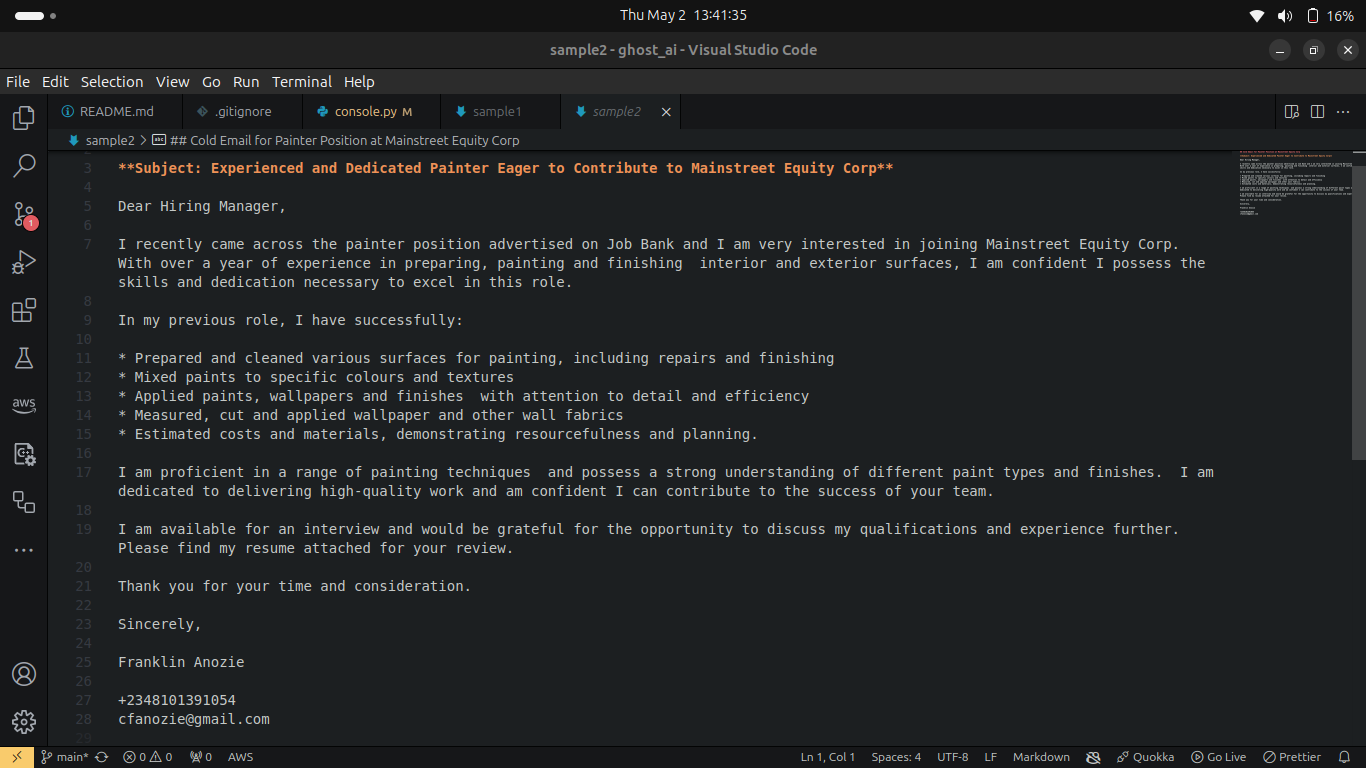Click the remote window indicator in status bar
The image size is (1366, 768).
[x=17, y=757]
